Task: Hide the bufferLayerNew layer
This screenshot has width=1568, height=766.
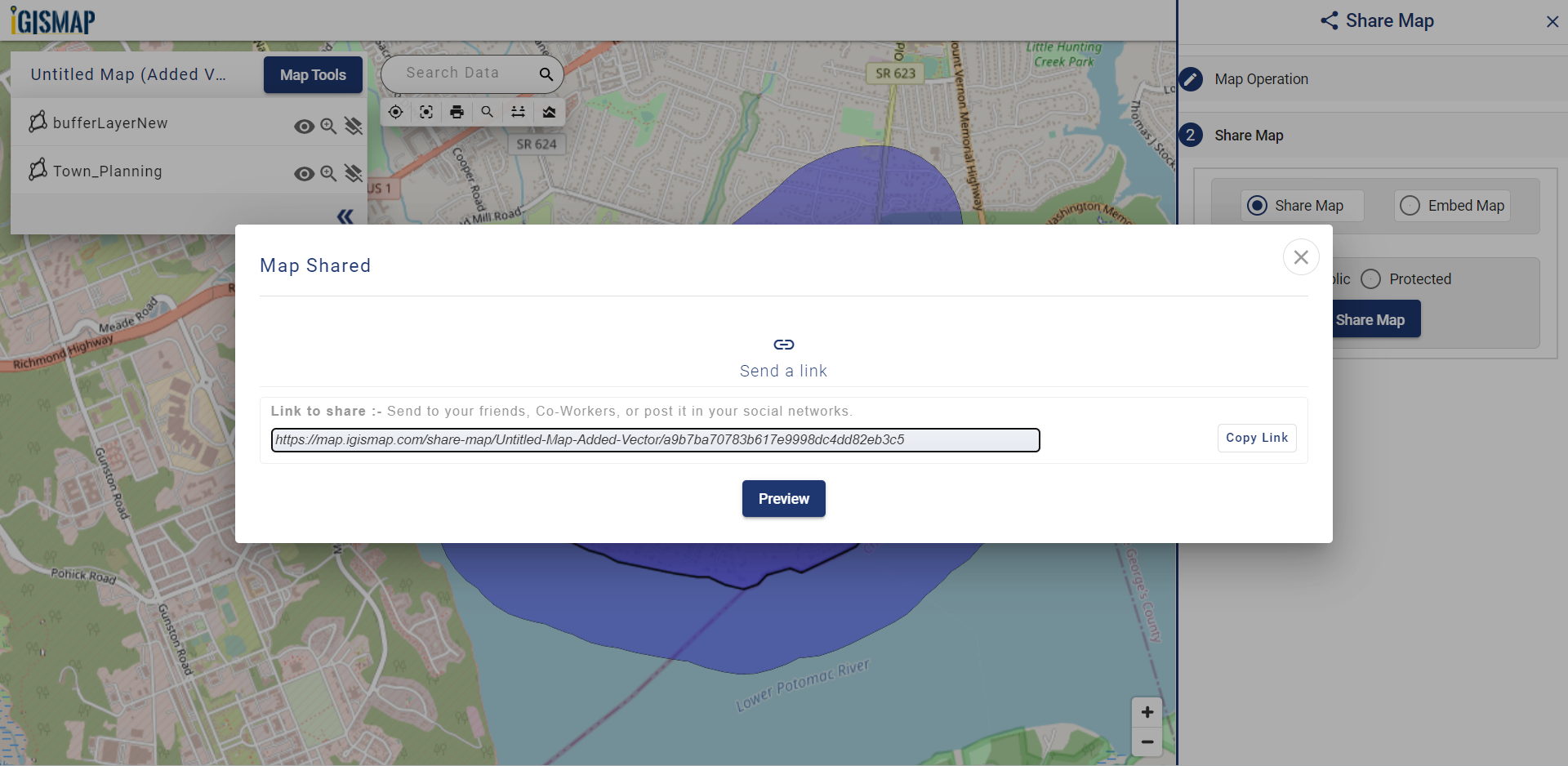Action: coord(304,127)
